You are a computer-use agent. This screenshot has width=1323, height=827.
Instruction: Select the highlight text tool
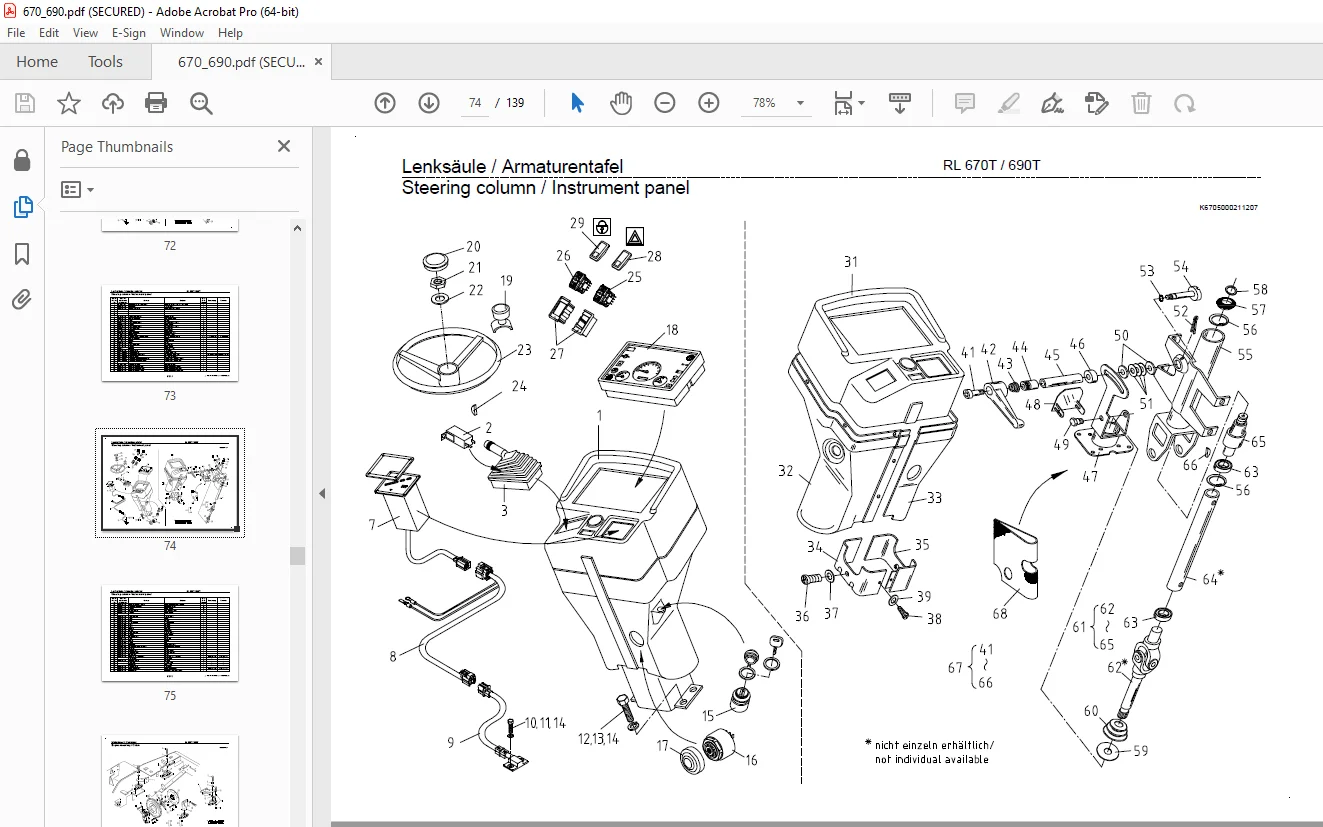(x=1009, y=103)
